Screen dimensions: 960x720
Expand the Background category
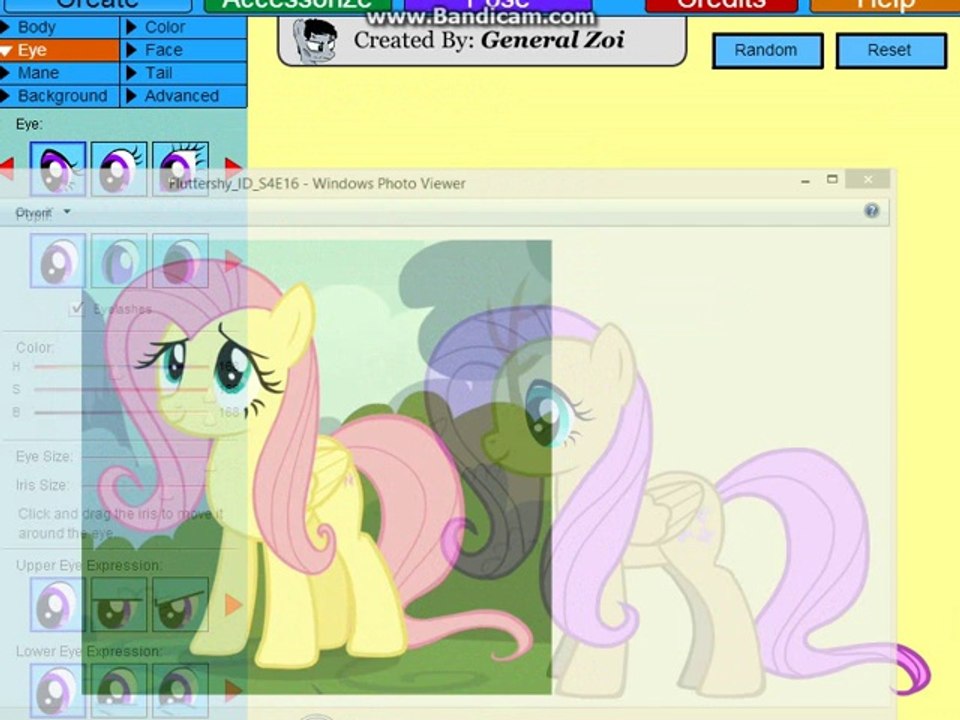coord(59,96)
